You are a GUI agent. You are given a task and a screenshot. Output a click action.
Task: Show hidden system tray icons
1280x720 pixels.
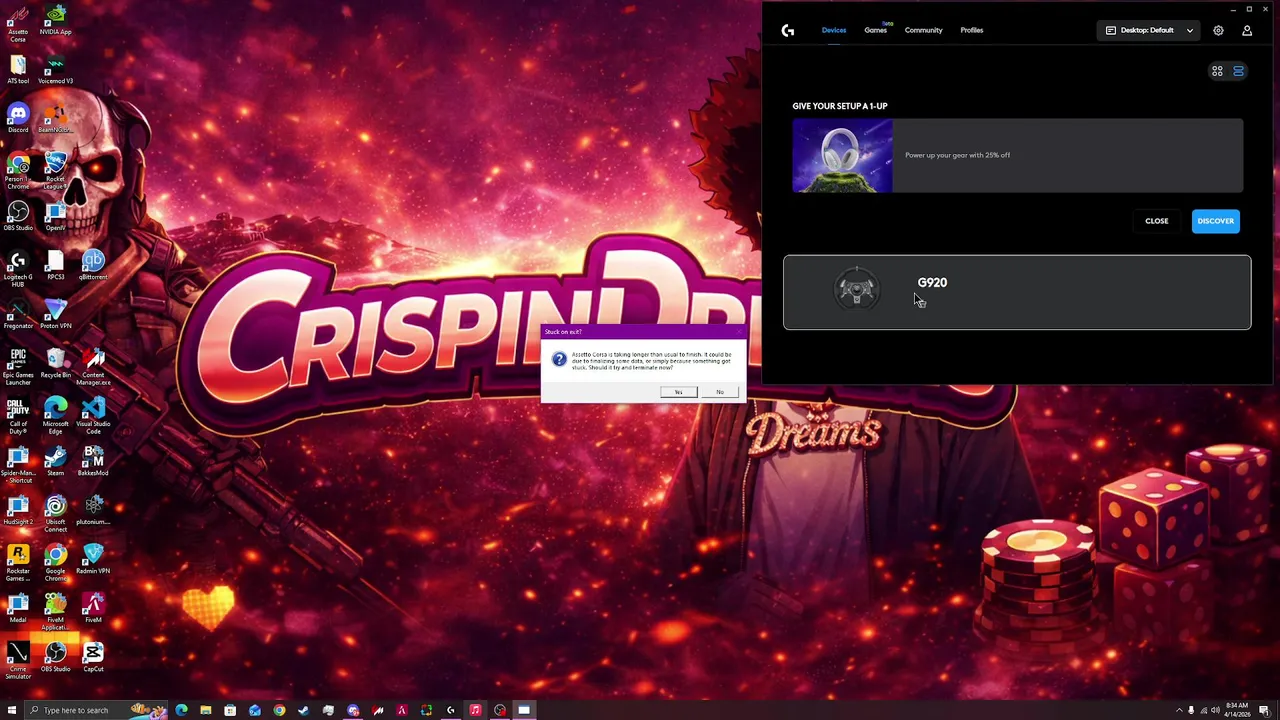click(x=1178, y=710)
